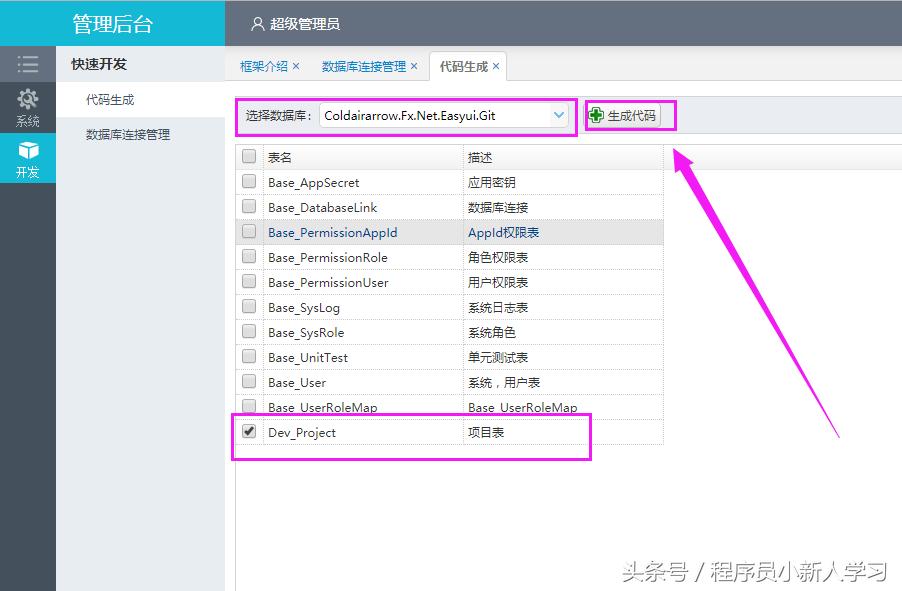Image resolution: width=902 pixels, height=591 pixels.
Task: Click the hamburger menu icon in sidebar
Action: (x=27, y=64)
